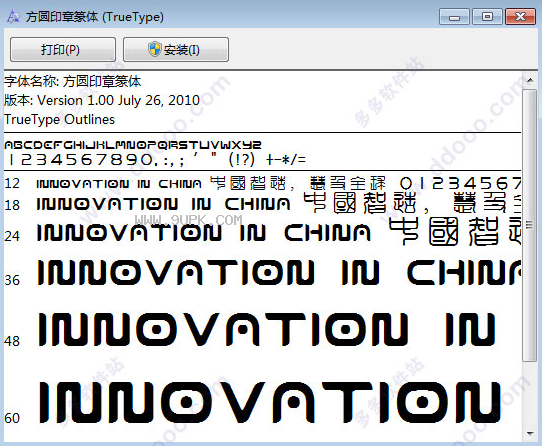Click the shield icon on install button
This screenshot has width=542, height=446.
[x=155, y=49]
